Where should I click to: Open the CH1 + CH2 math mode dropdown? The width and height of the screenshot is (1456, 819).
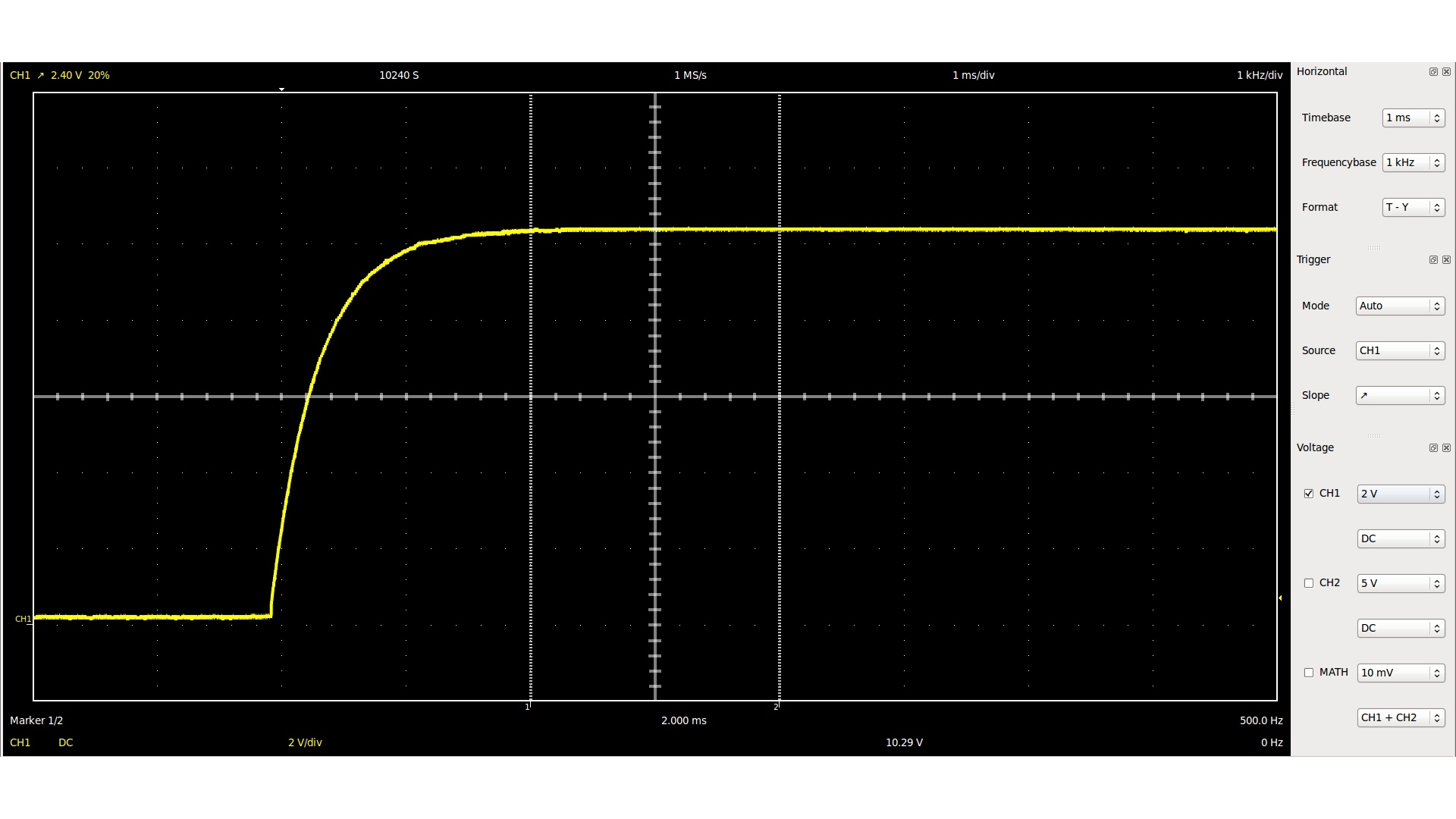tap(1400, 718)
